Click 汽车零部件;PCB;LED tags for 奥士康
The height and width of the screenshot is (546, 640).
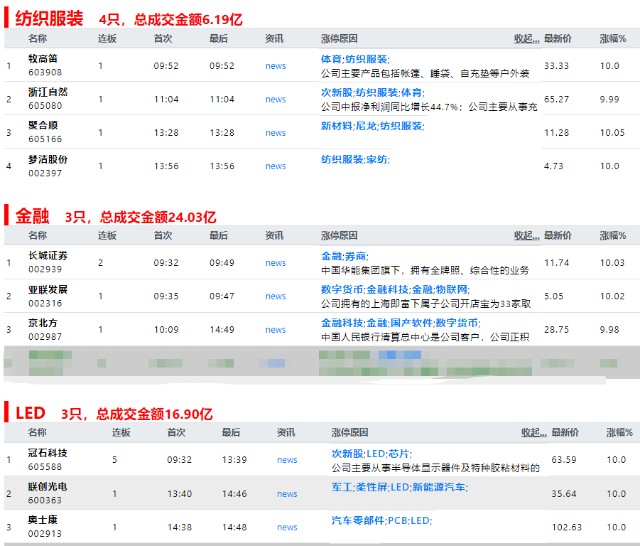[382, 521]
